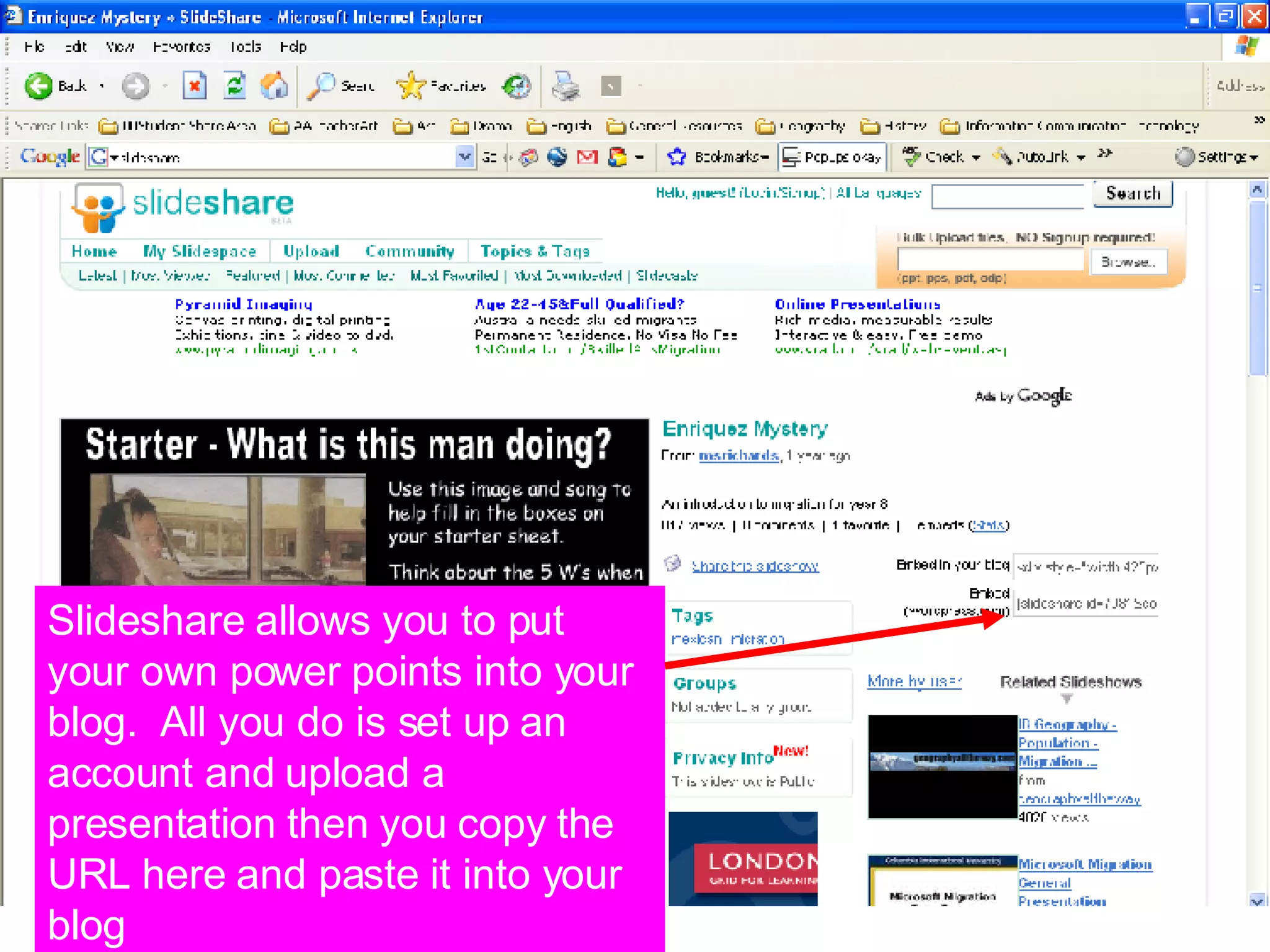Open the English links folder
The height and width of the screenshot is (952, 1270).
coord(559,126)
